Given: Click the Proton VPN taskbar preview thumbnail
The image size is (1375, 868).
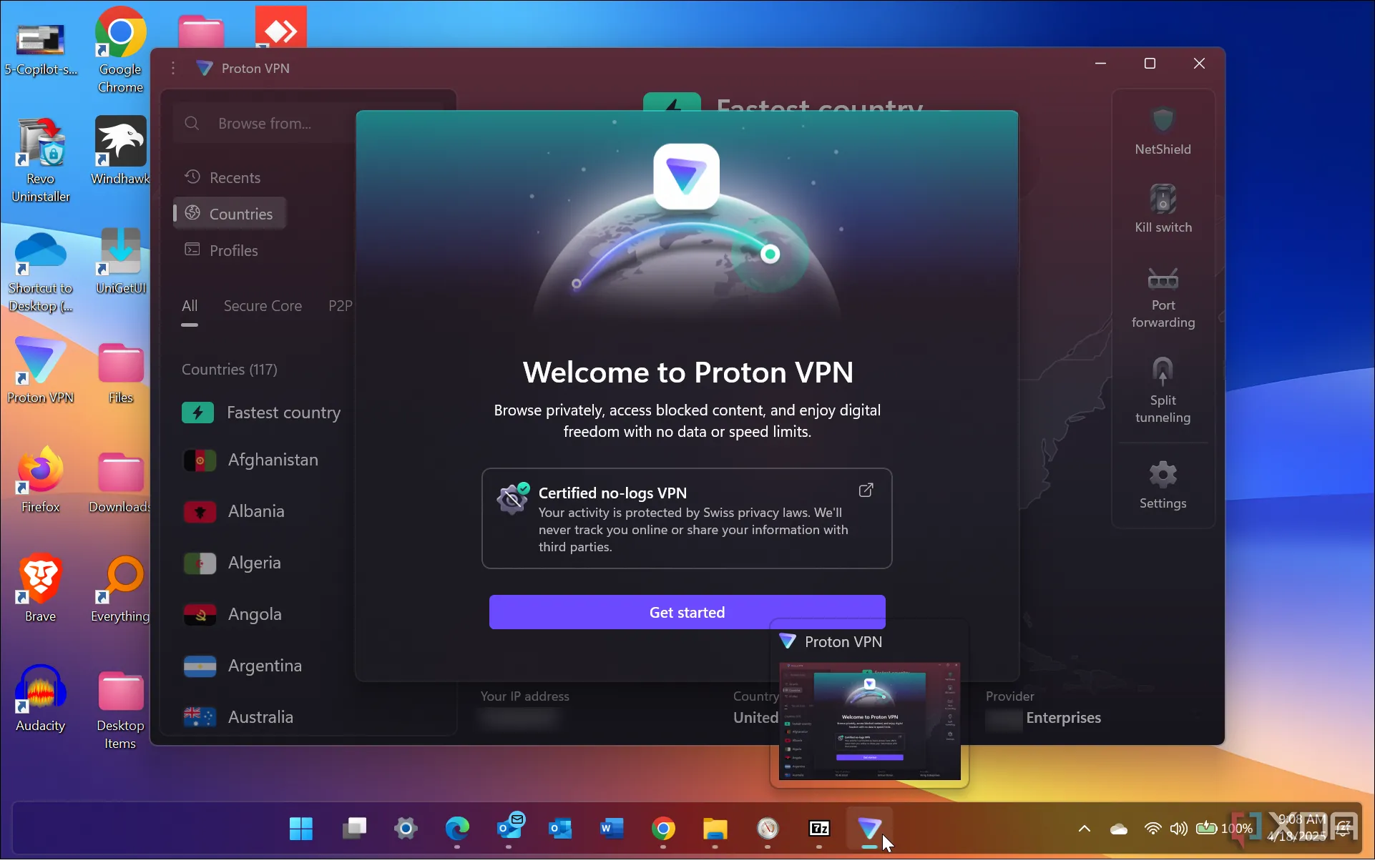Looking at the screenshot, I should [x=869, y=720].
